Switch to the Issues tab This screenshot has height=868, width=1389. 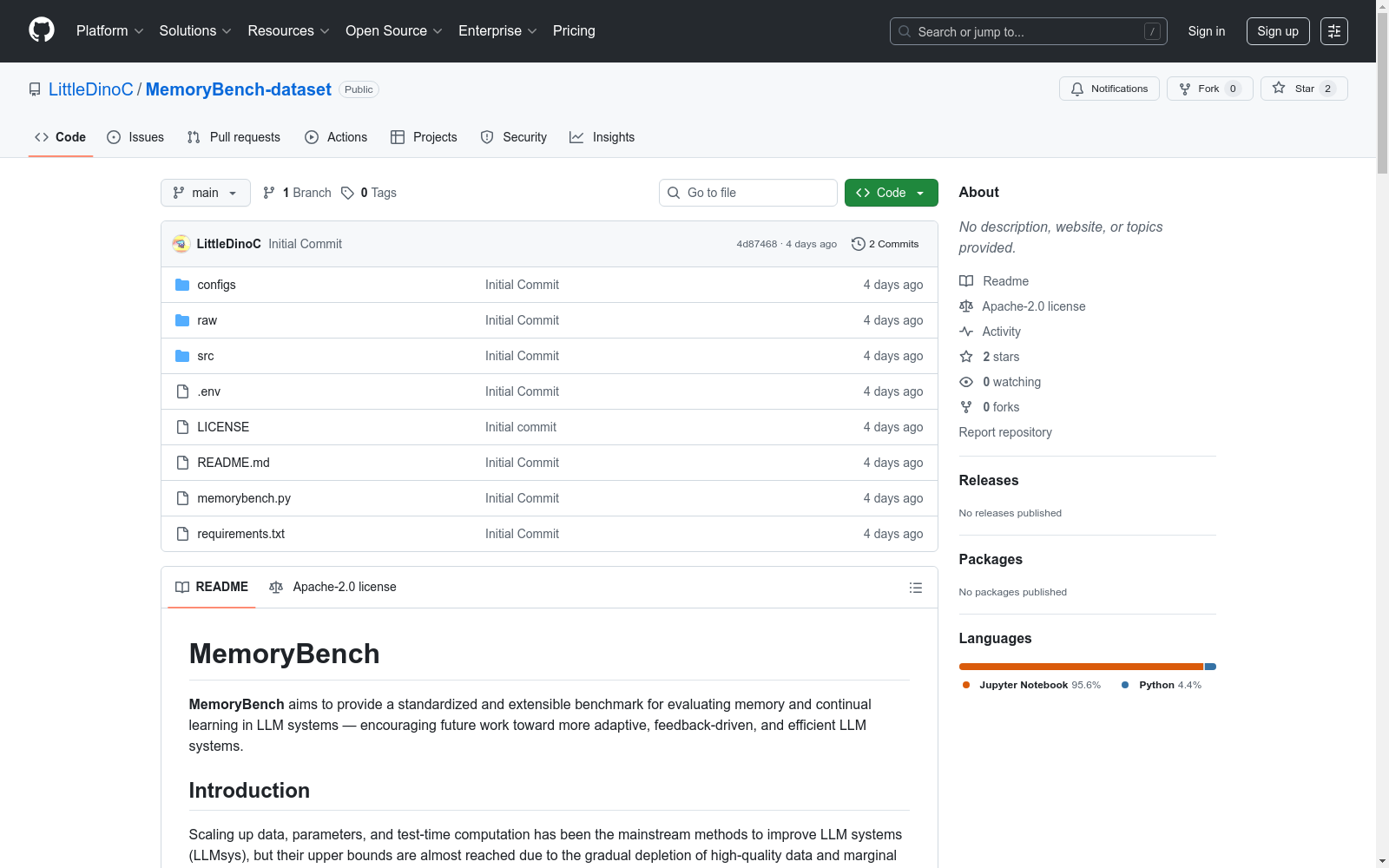(x=135, y=137)
